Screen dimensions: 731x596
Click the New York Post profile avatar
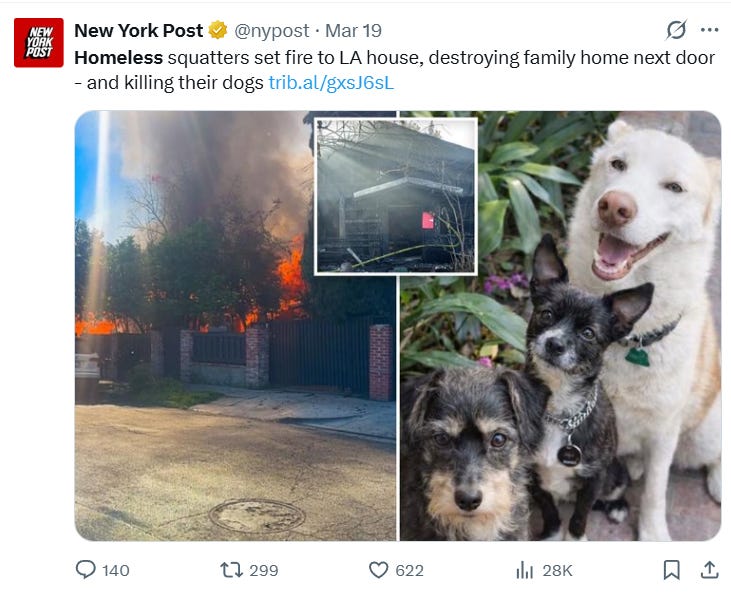39,42
